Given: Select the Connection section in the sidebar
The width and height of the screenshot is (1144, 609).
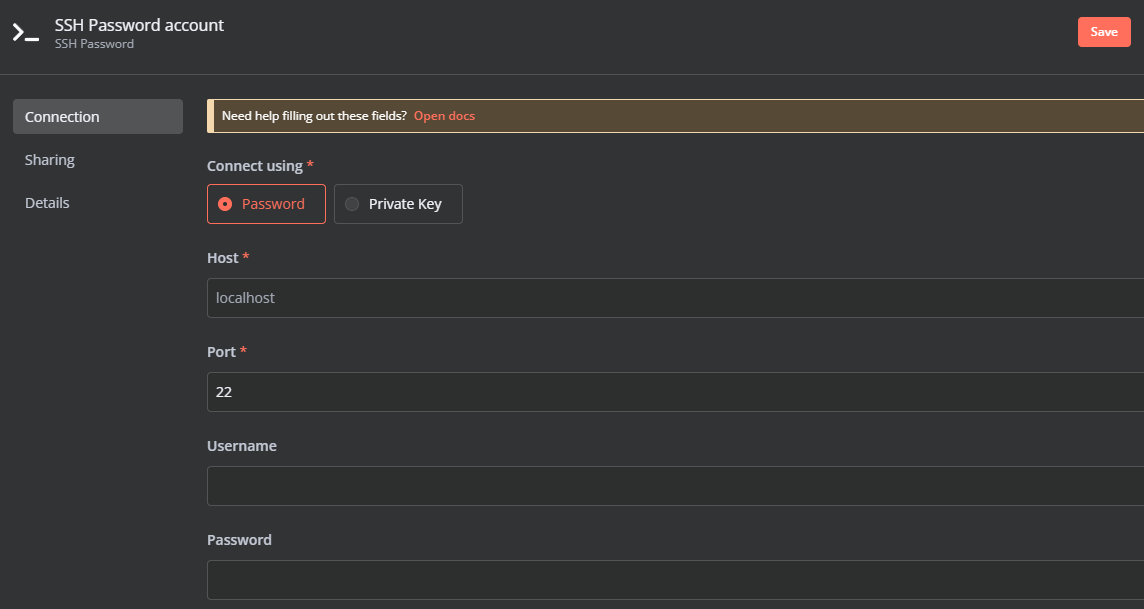Looking at the screenshot, I should pyautogui.click(x=61, y=116).
